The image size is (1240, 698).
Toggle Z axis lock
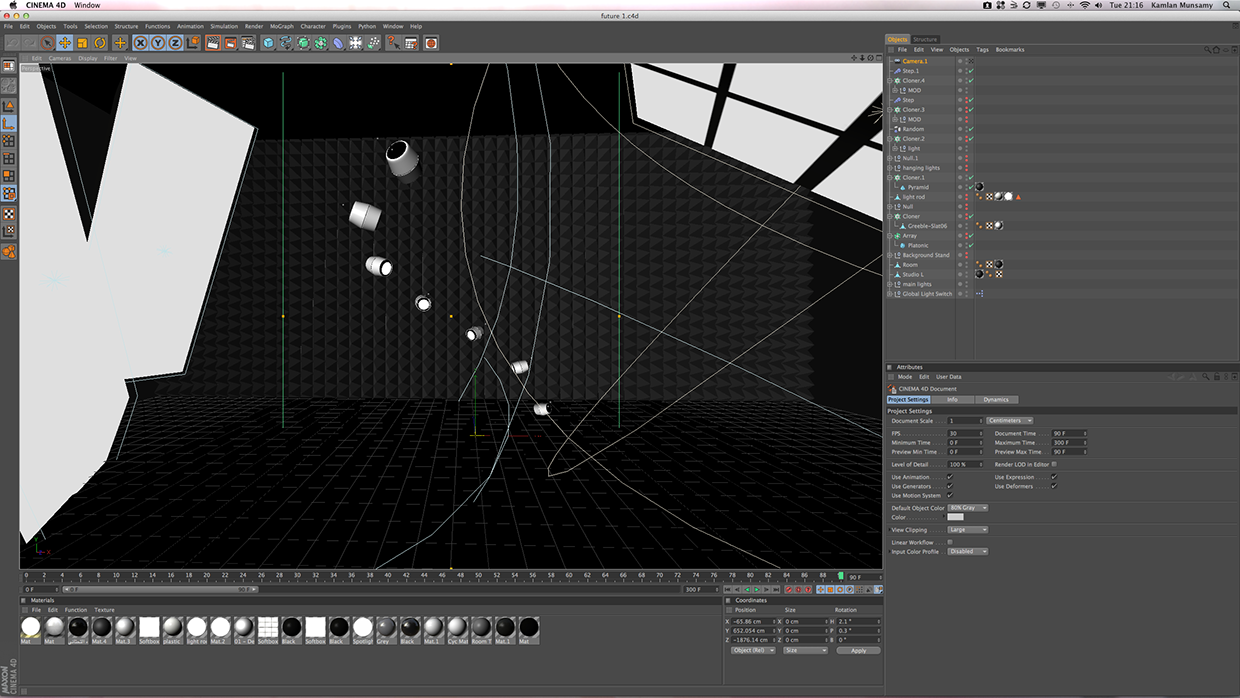(175, 43)
